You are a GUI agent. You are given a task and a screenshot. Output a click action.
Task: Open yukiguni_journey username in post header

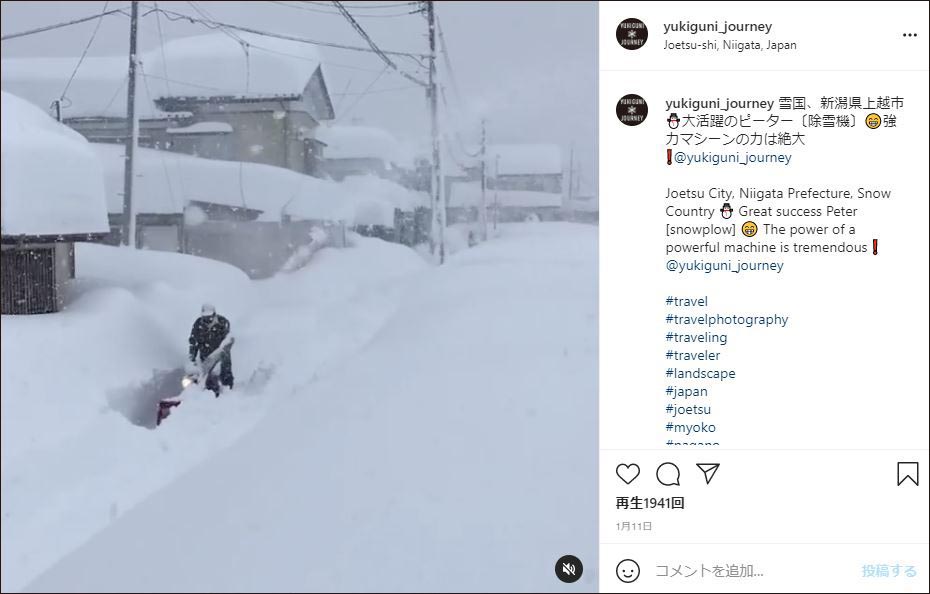tap(718, 26)
